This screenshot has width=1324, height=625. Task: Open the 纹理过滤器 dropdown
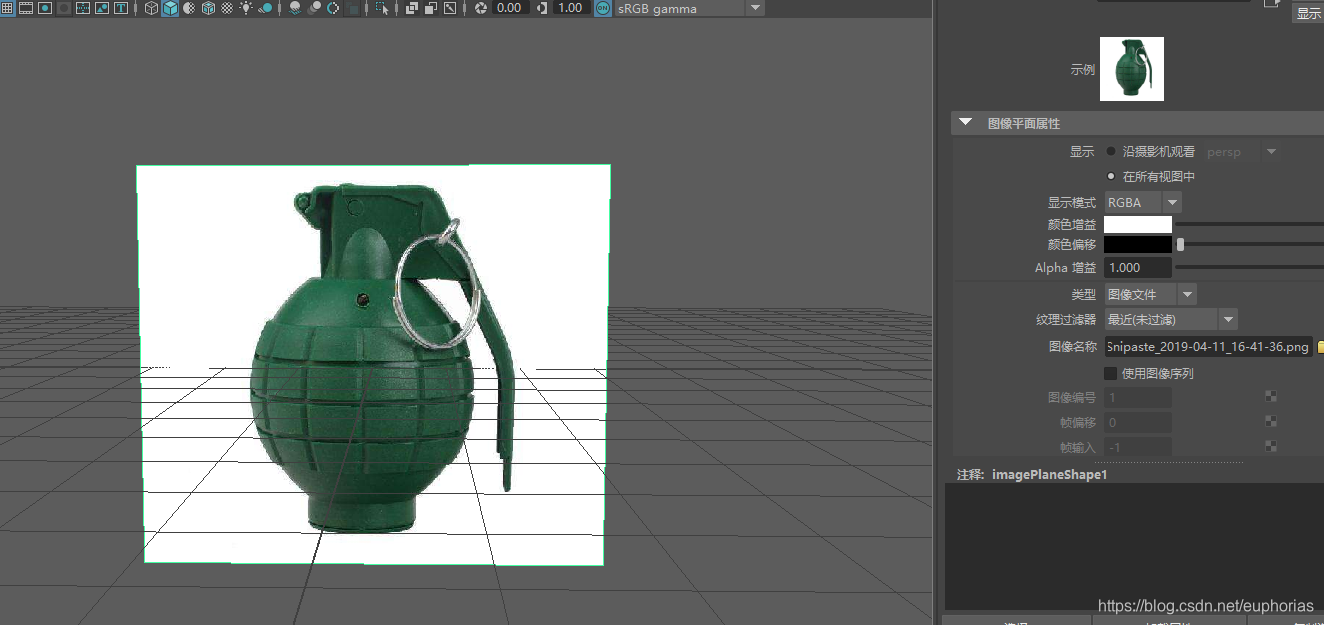point(1171,320)
